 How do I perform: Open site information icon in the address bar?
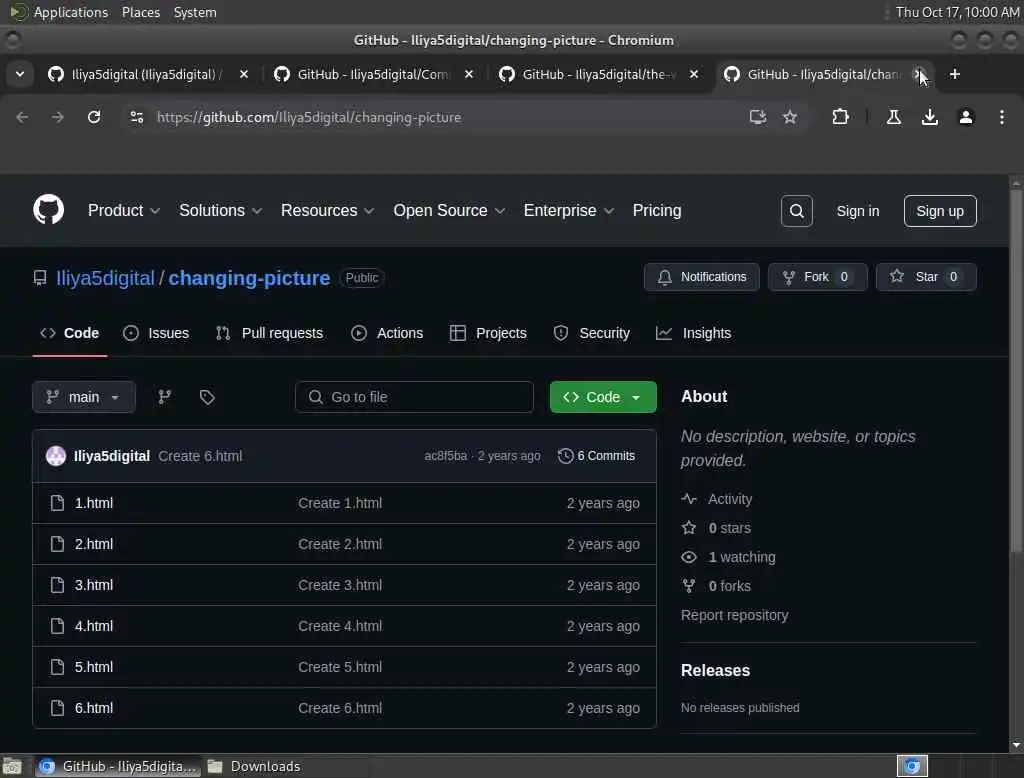click(136, 117)
